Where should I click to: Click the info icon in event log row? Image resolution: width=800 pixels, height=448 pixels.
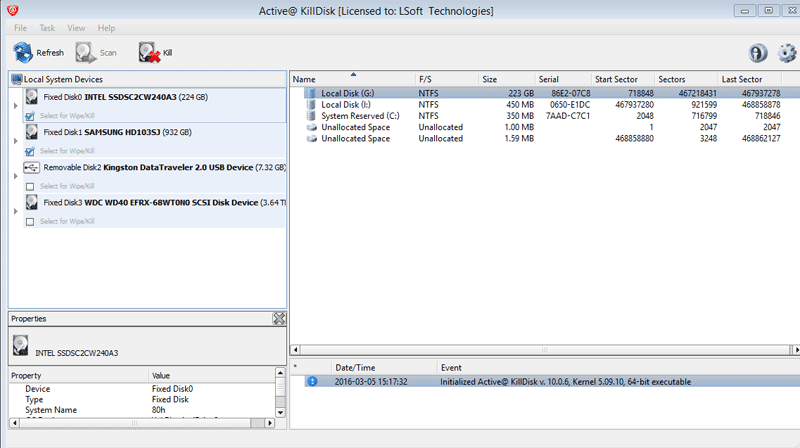pos(312,382)
